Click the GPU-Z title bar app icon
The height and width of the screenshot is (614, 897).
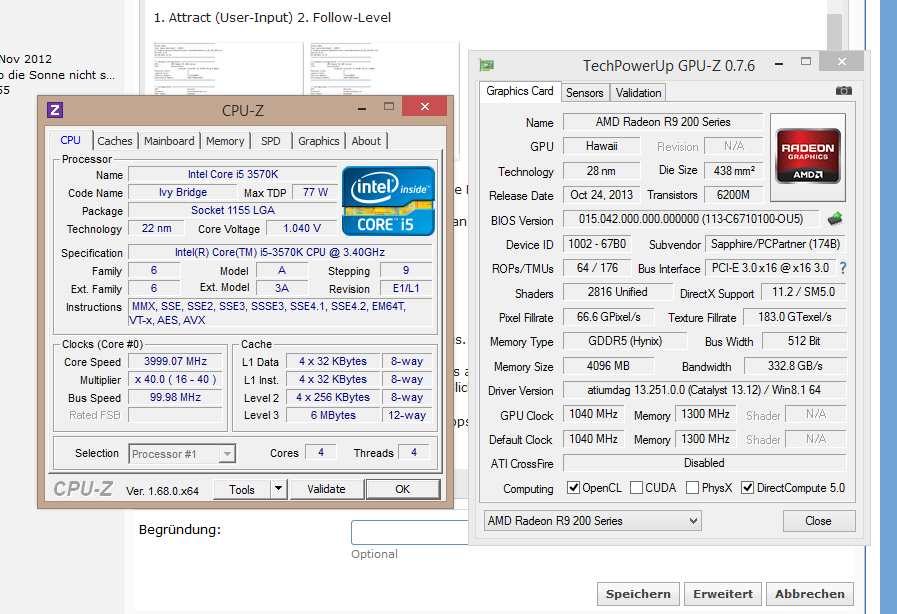pos(487,65)
